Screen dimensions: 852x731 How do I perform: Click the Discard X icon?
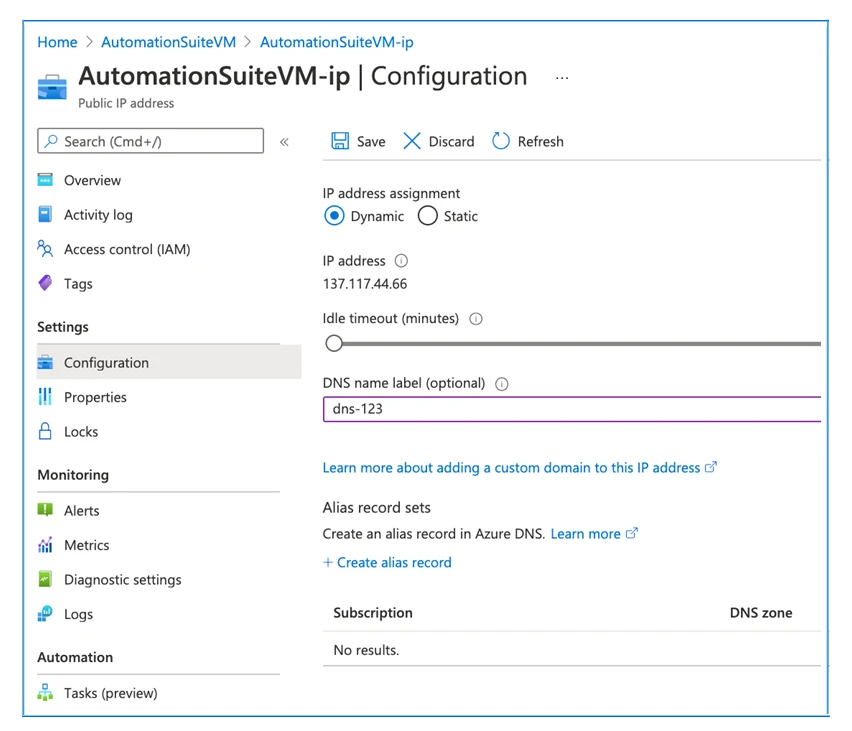[412, 141]
